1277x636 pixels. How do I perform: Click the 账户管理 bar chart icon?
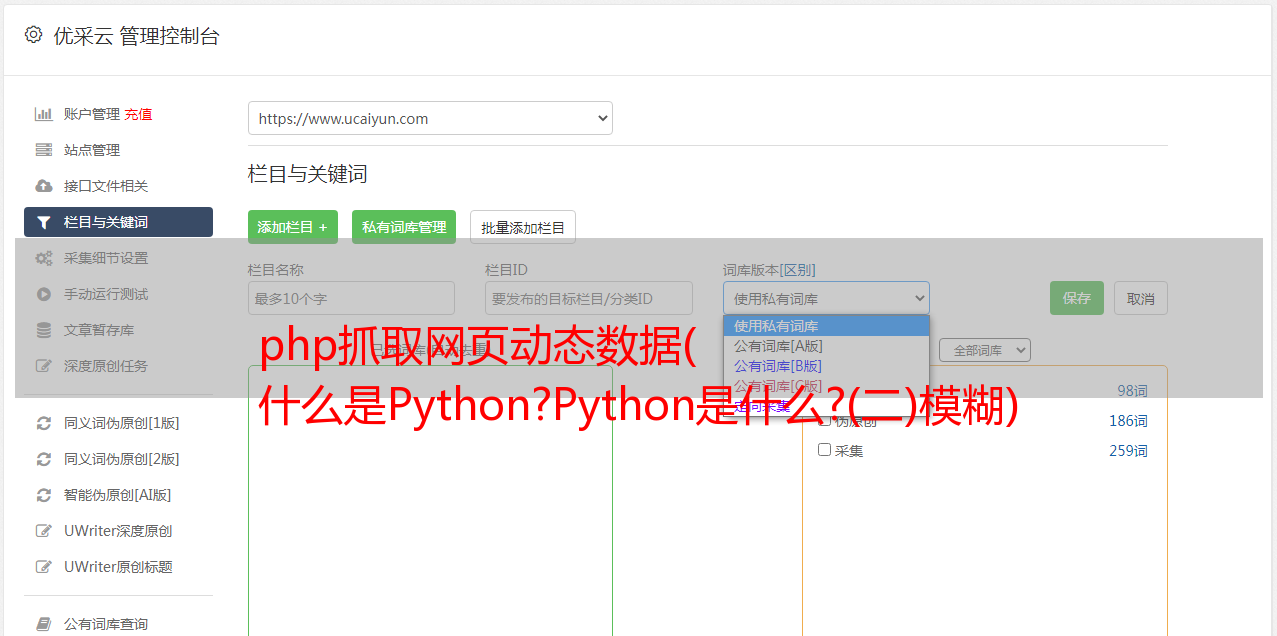tap(44, 114)
